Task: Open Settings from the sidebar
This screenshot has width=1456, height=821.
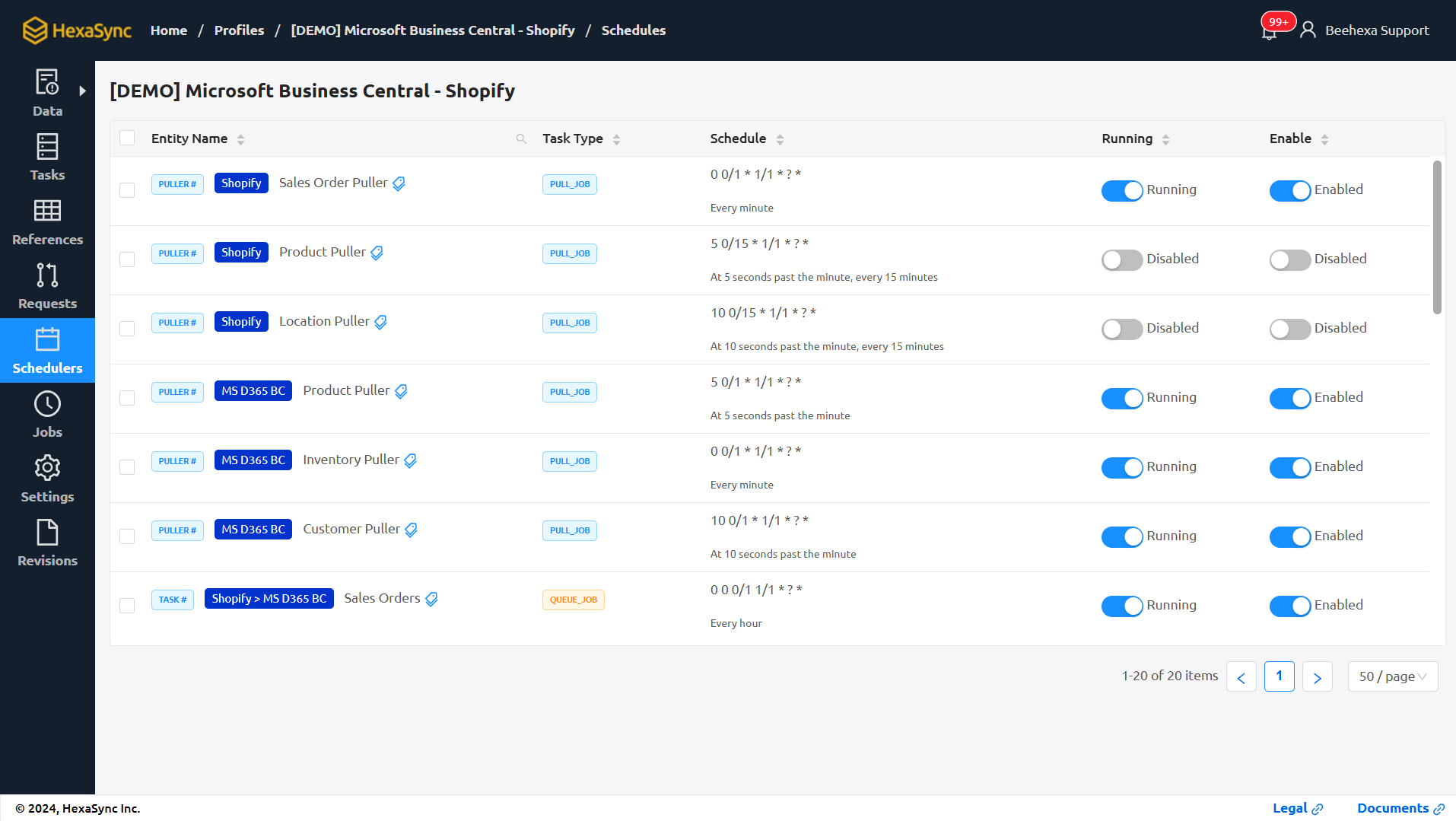Action: coord(47,479)
